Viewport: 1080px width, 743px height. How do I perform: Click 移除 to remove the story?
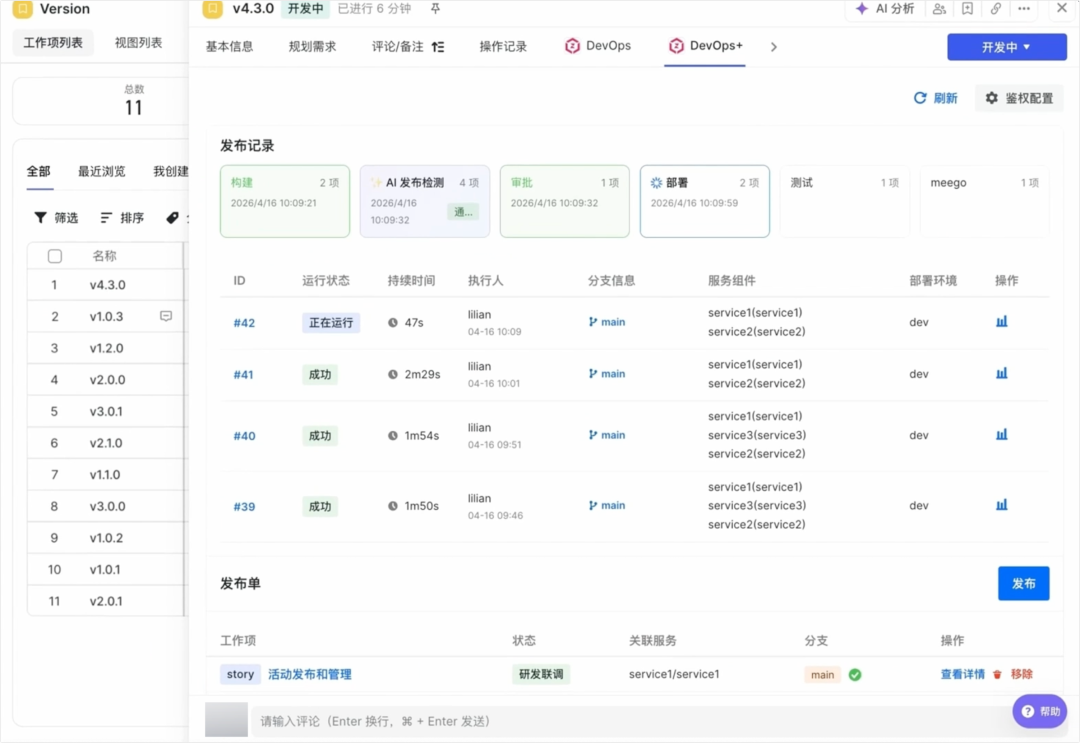coord(1013,674)
